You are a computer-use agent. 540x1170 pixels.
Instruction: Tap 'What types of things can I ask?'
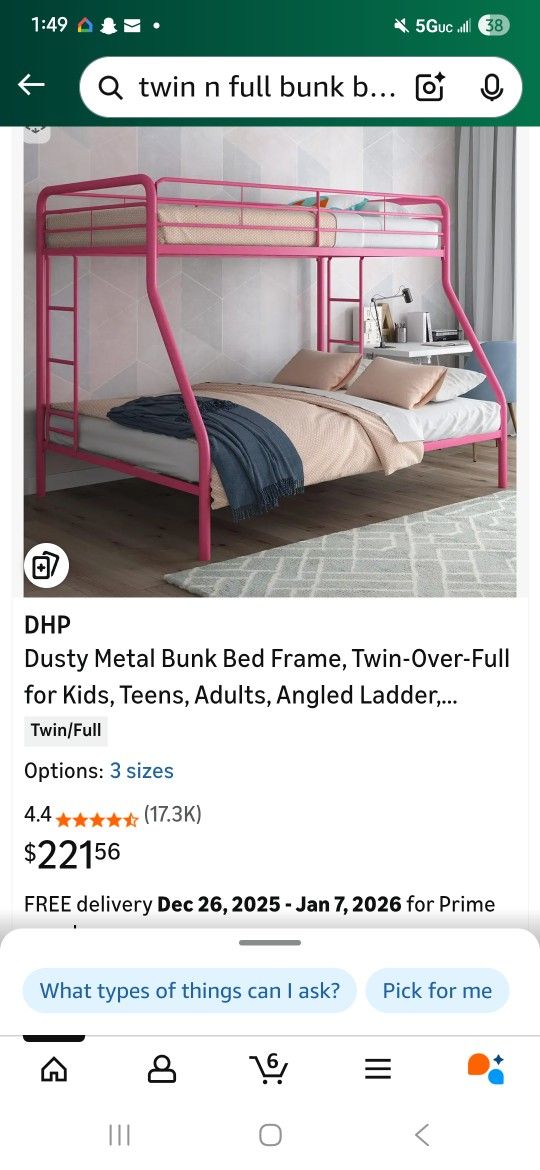point(189,991)
